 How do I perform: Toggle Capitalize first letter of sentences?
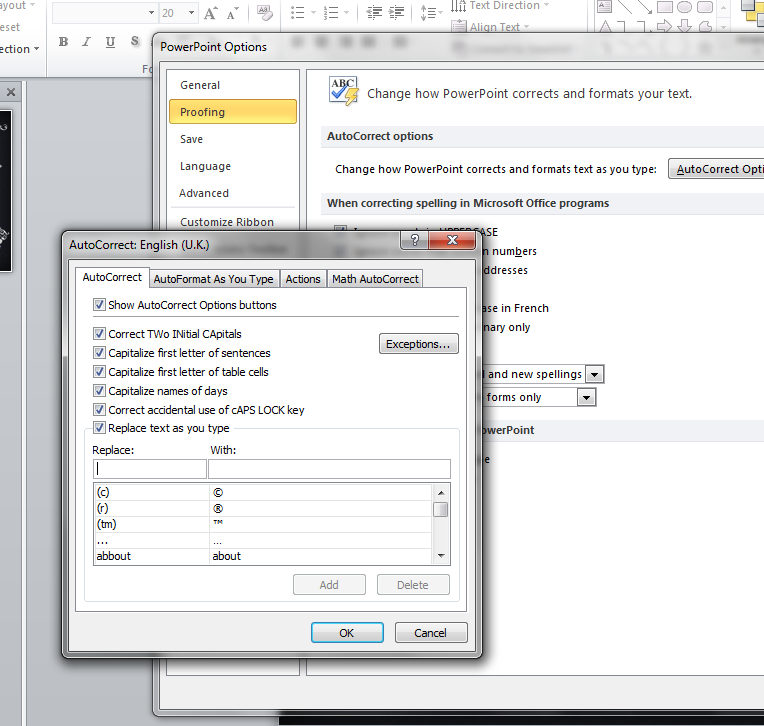pyautogui.click(x=99, y=353)
